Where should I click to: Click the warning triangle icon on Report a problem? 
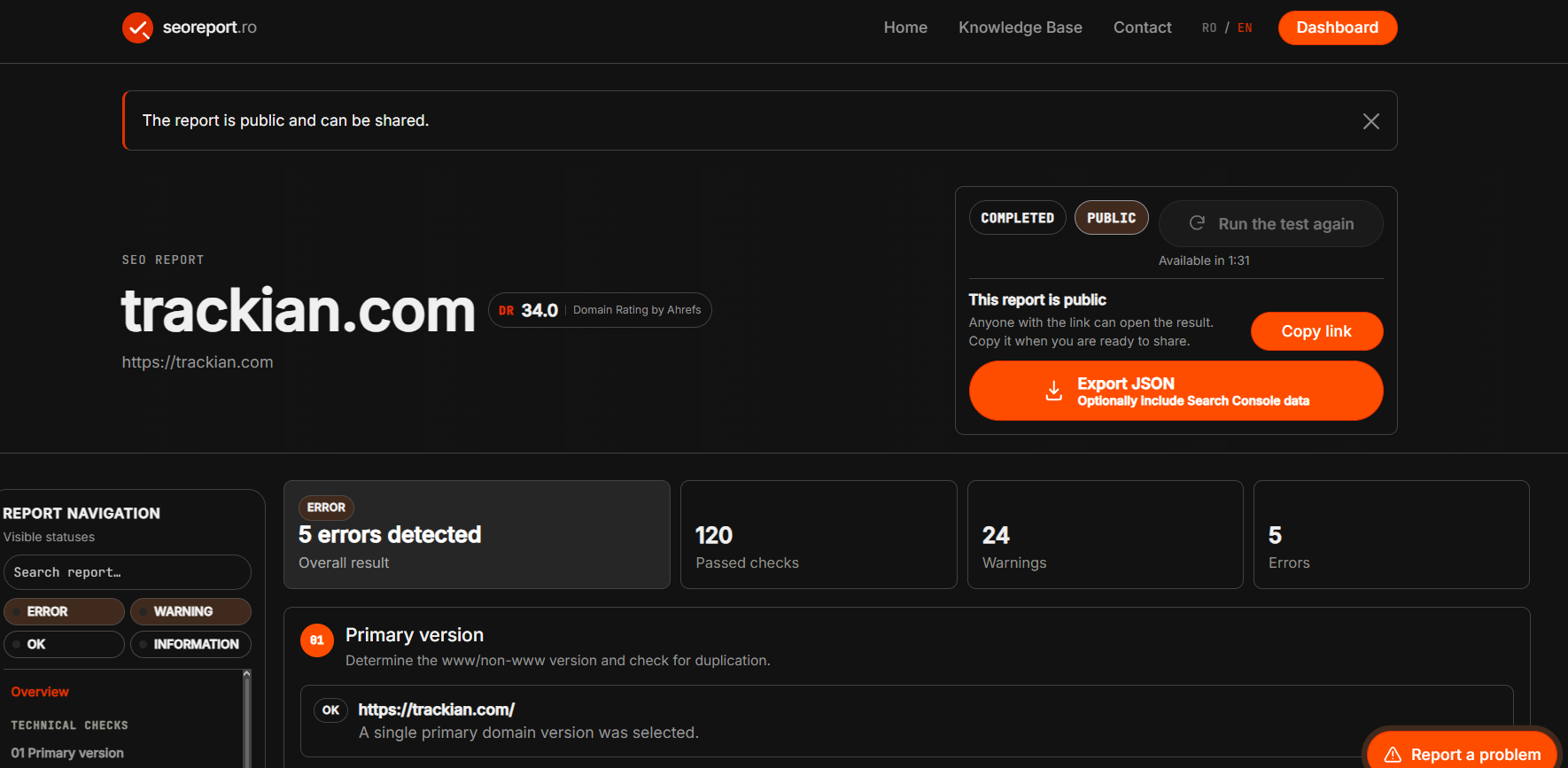(1393, 755)
